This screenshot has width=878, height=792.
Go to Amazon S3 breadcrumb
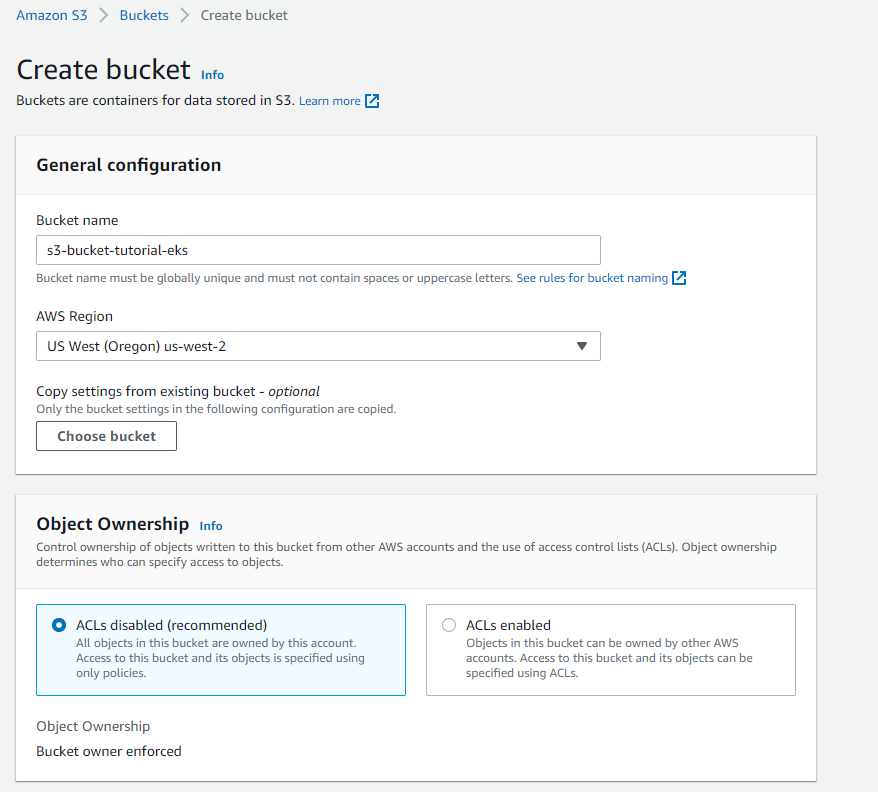coord(52,16)
